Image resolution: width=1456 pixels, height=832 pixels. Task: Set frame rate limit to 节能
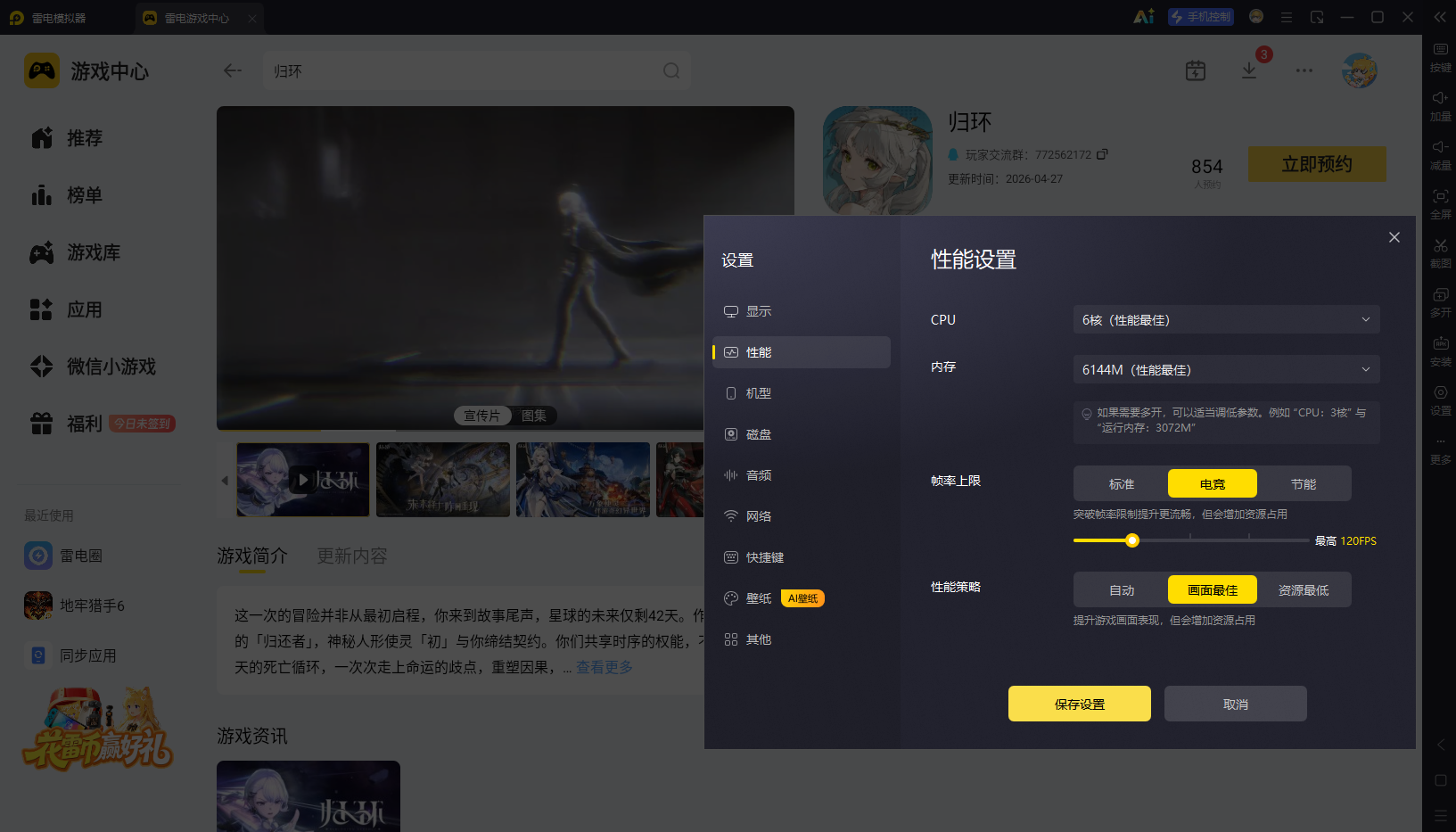point(1304,483)
